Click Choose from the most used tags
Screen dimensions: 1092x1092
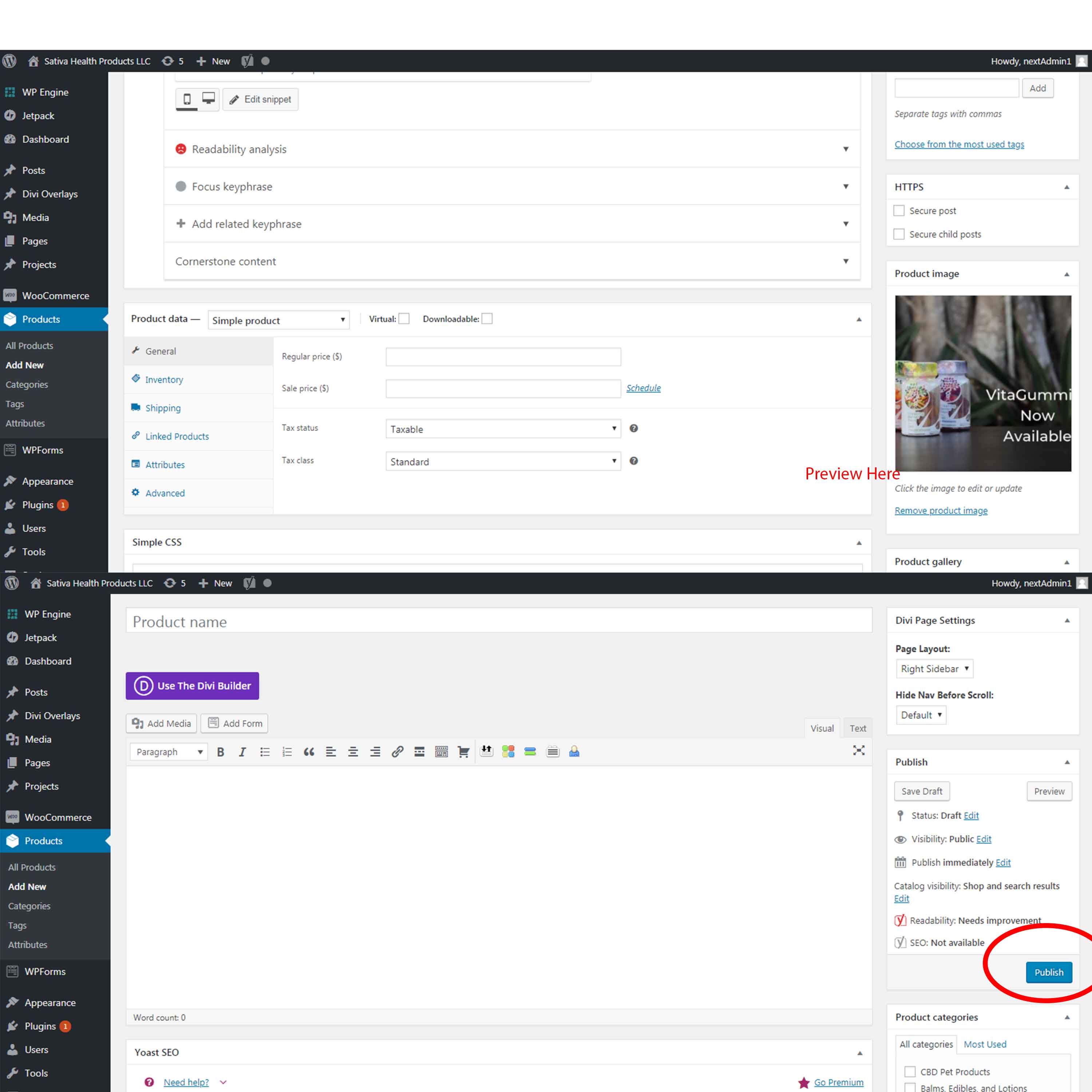tap(959, 144)
